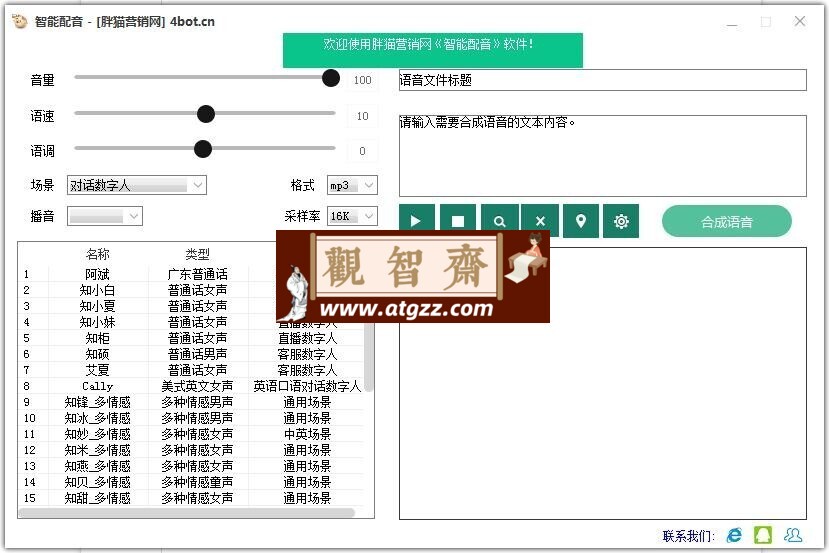The width and height of the screenshot is (829, 553).
Task: Click the location pin icon button
Action: (x=581, y=221)
